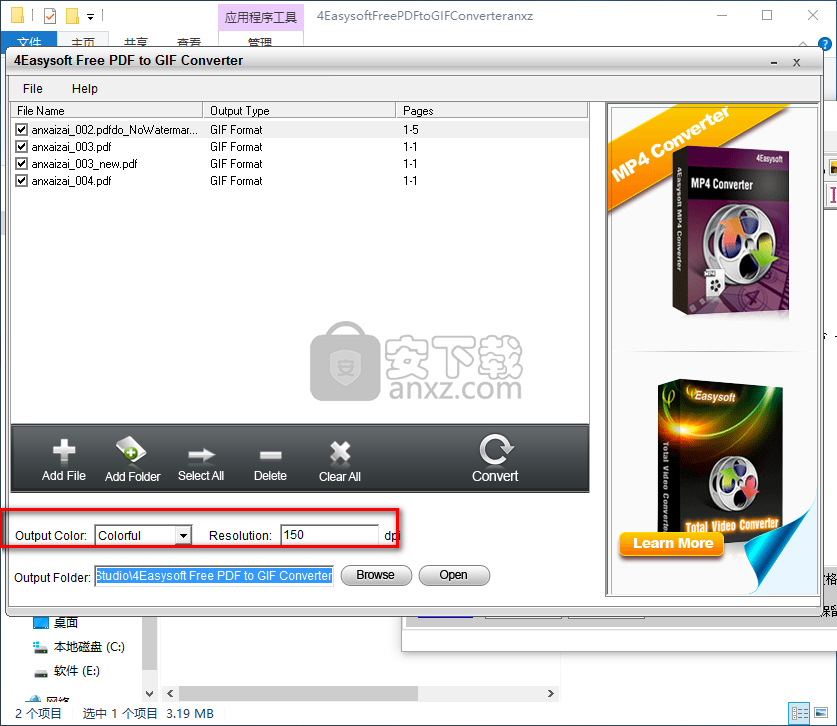Click the 1-5 pages cell
837x726 pixels.
(411, 130)
